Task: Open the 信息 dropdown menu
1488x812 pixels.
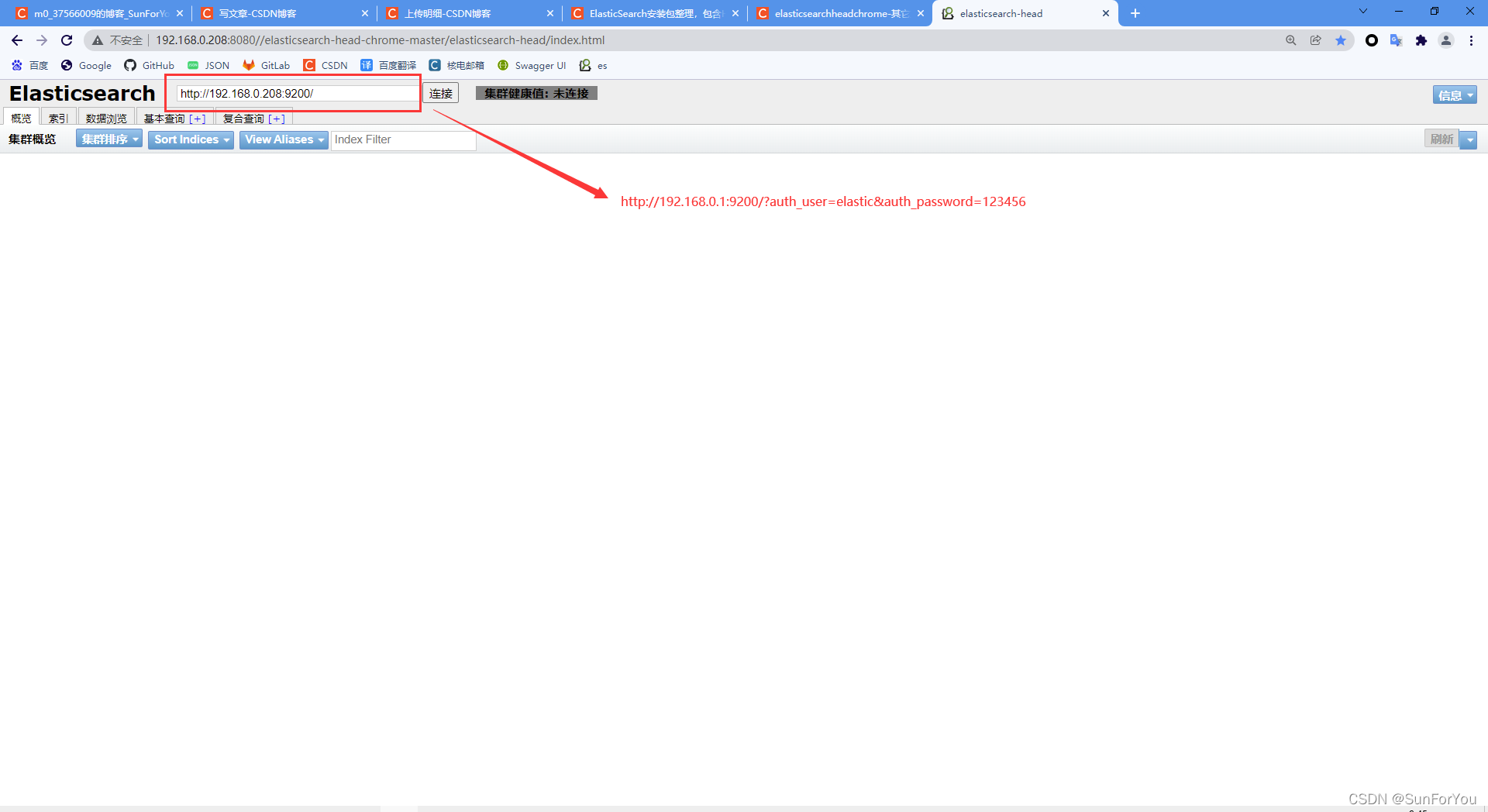Action: click(x=1455, y=95)
